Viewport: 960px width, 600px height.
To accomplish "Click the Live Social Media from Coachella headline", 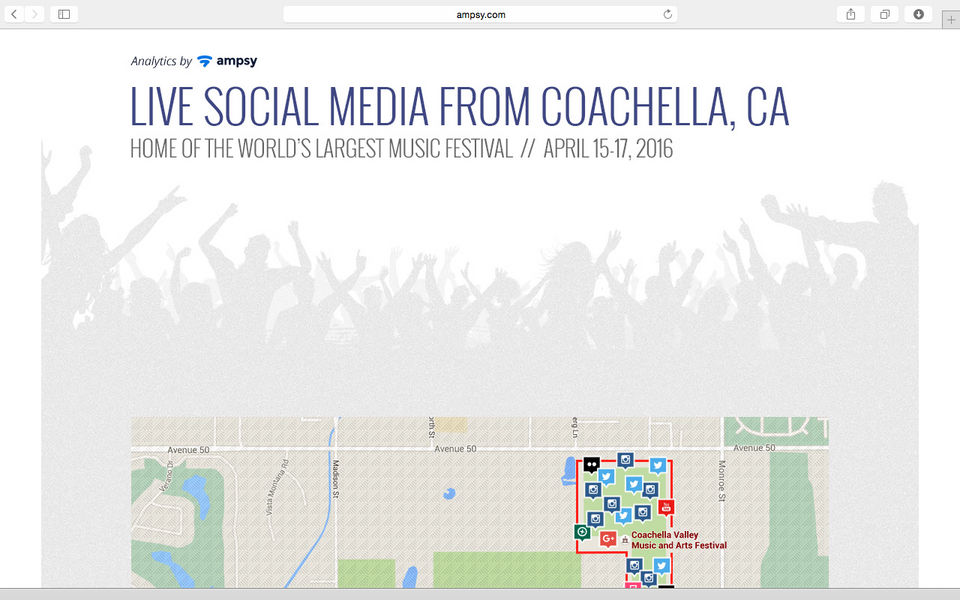I will click(459, 107).
